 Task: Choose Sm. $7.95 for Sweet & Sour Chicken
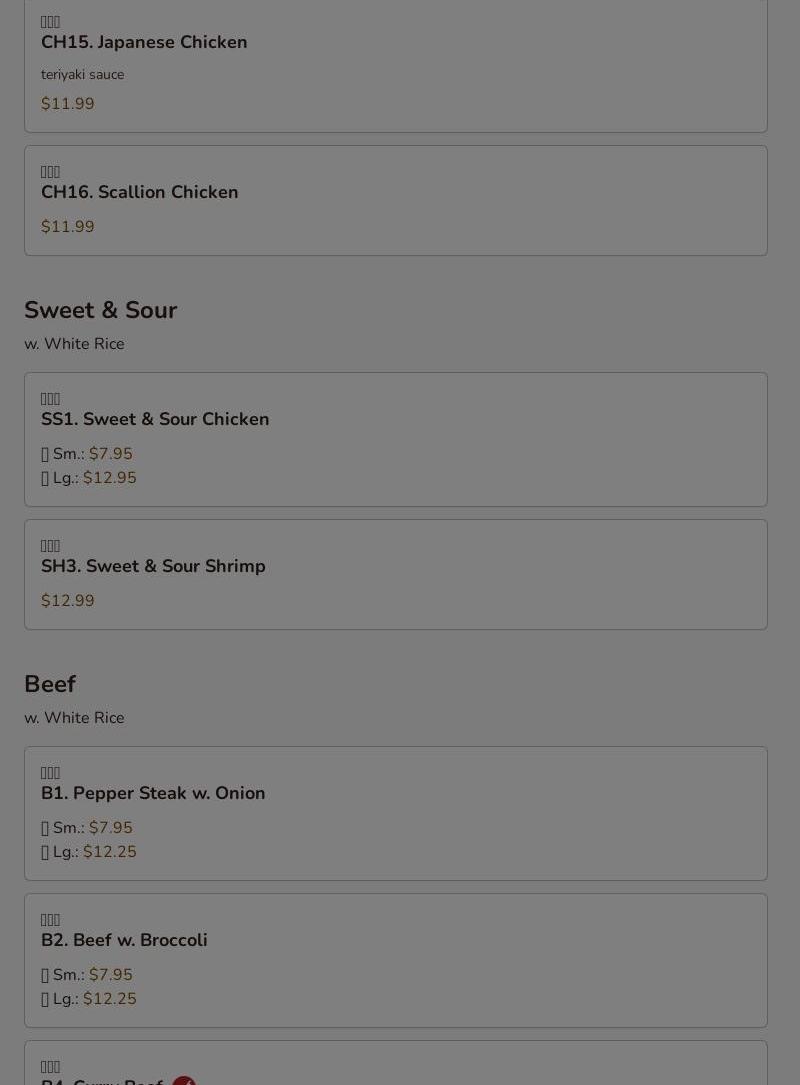(x=87, y=454)
